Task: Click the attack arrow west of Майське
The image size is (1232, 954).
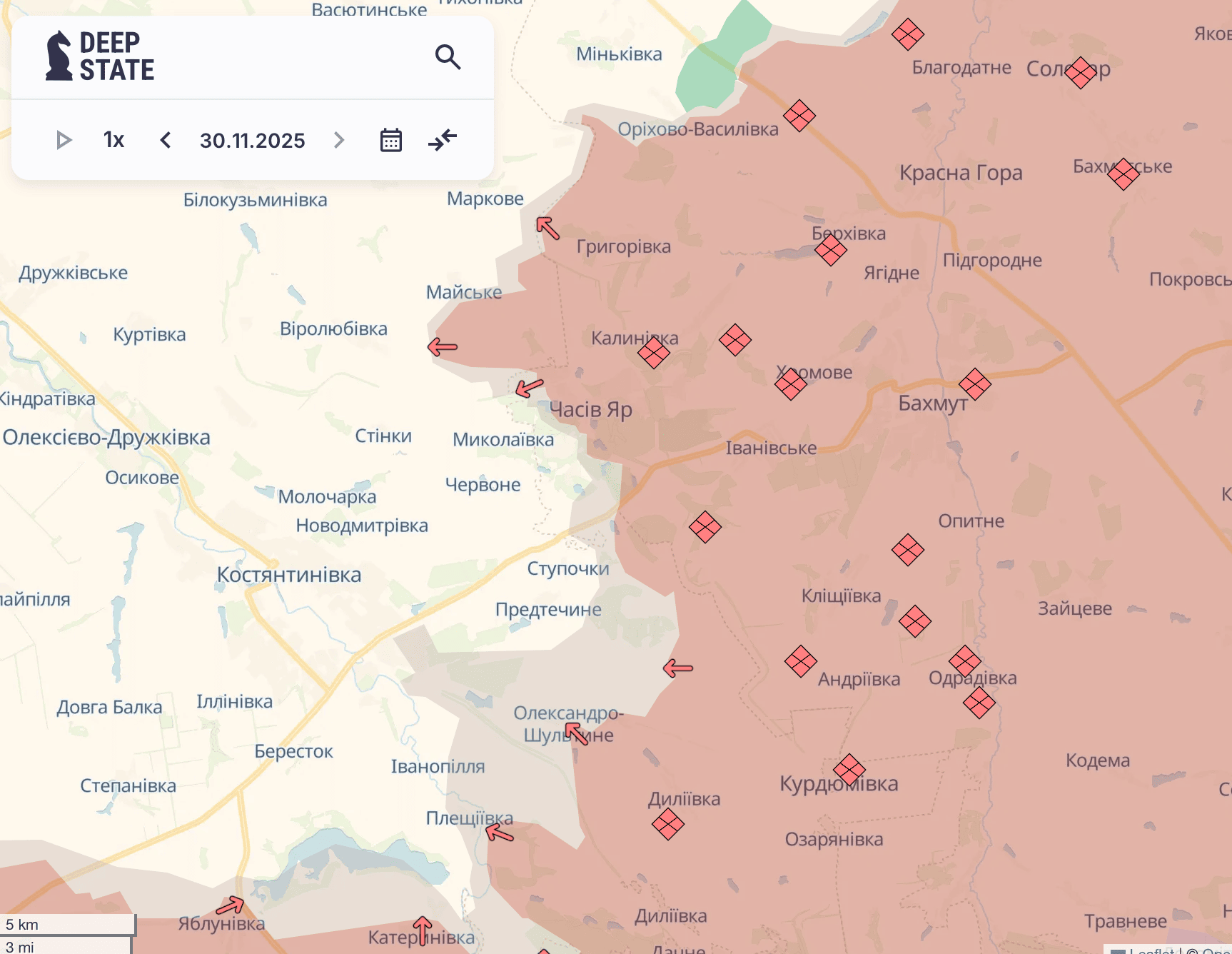Action: click(x=443, y=347)
